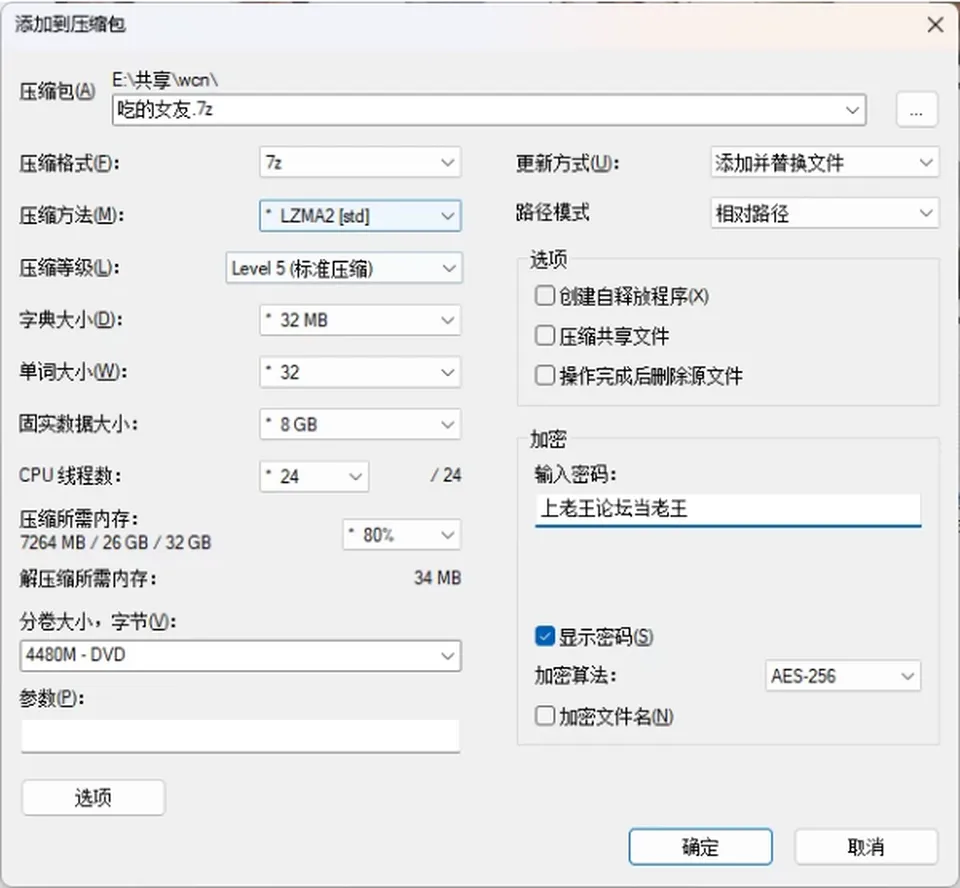
Task: Enable 创建自释放程序 checkbox
Action: tap(544, 296)
